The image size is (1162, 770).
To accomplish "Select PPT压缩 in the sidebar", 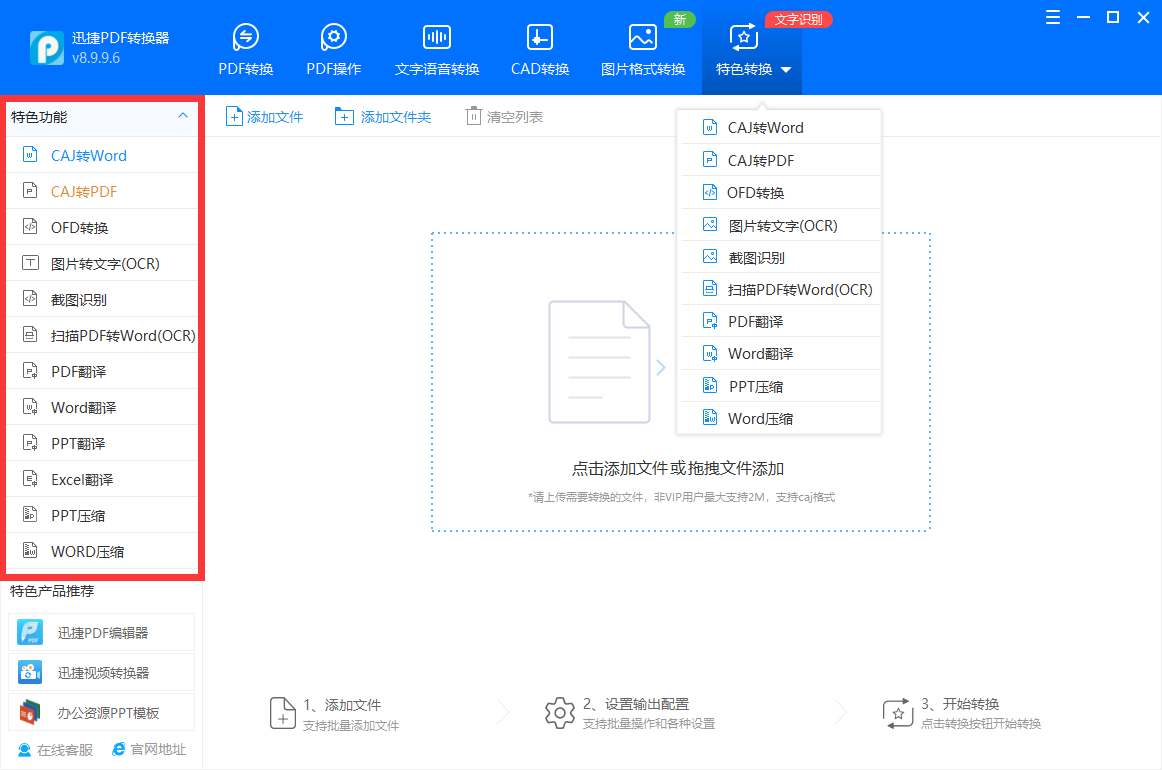I will 102,515.
